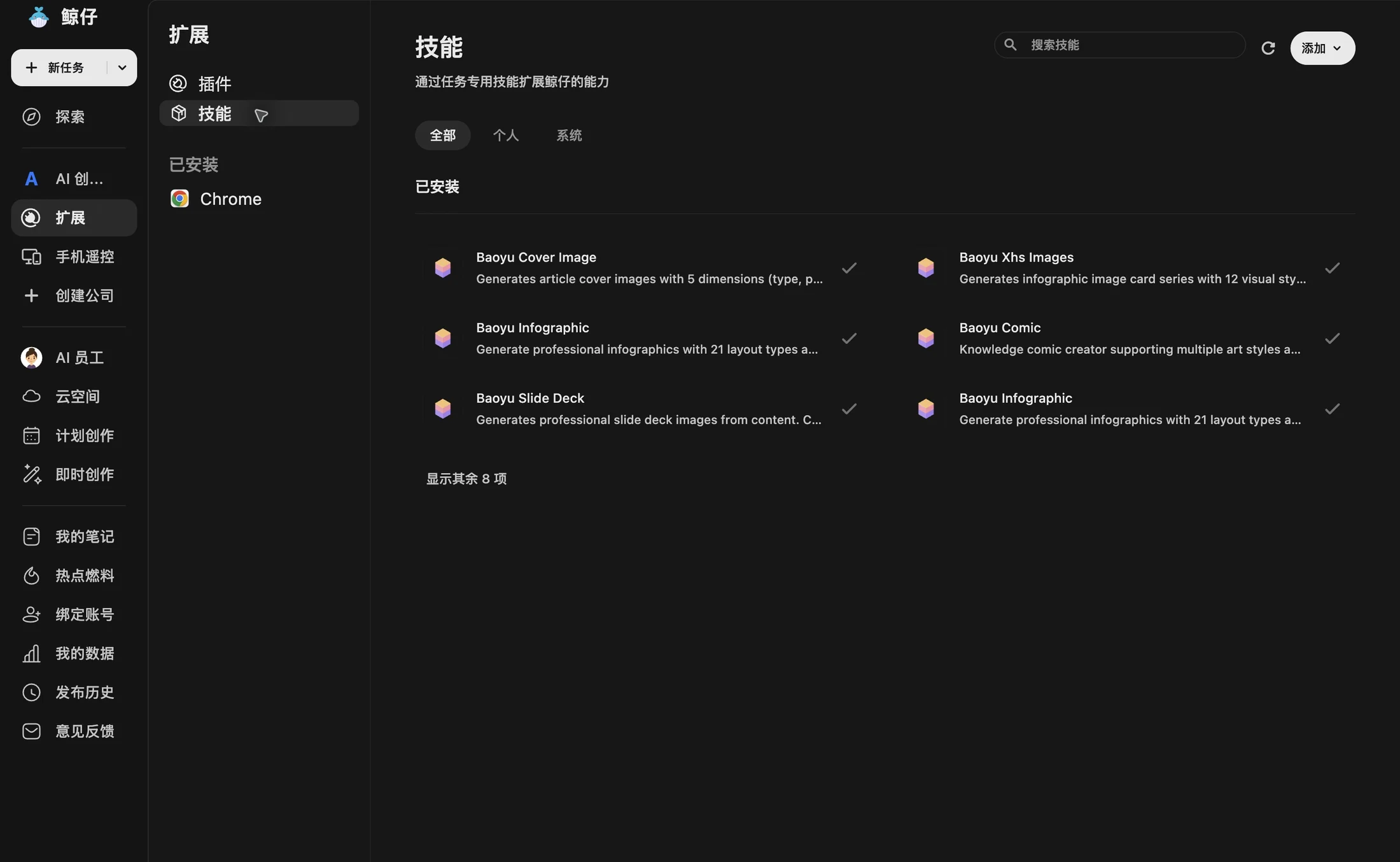Viewport: 1400px width, 862px height.
Task: Toggle checkmark for Baoyu Cover Image
Action: coord(849,268)
